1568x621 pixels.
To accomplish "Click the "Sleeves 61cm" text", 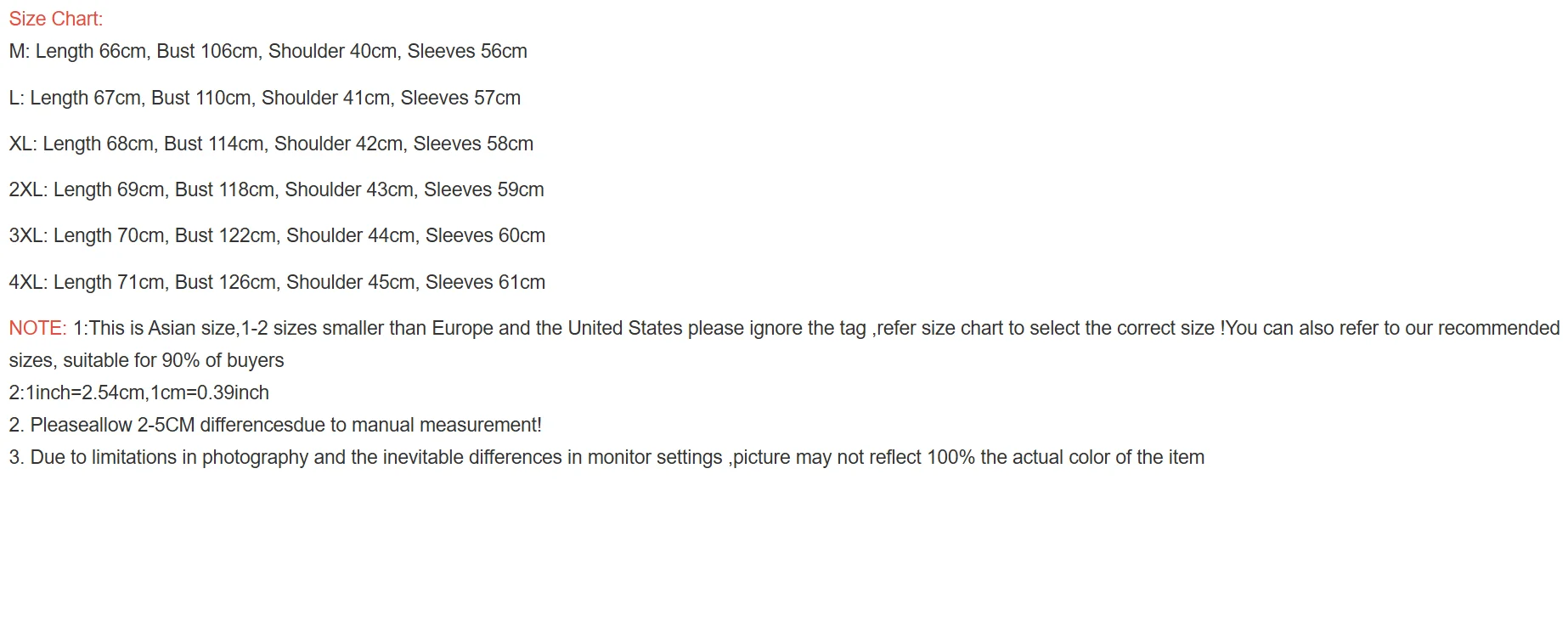I will [485, 282].
